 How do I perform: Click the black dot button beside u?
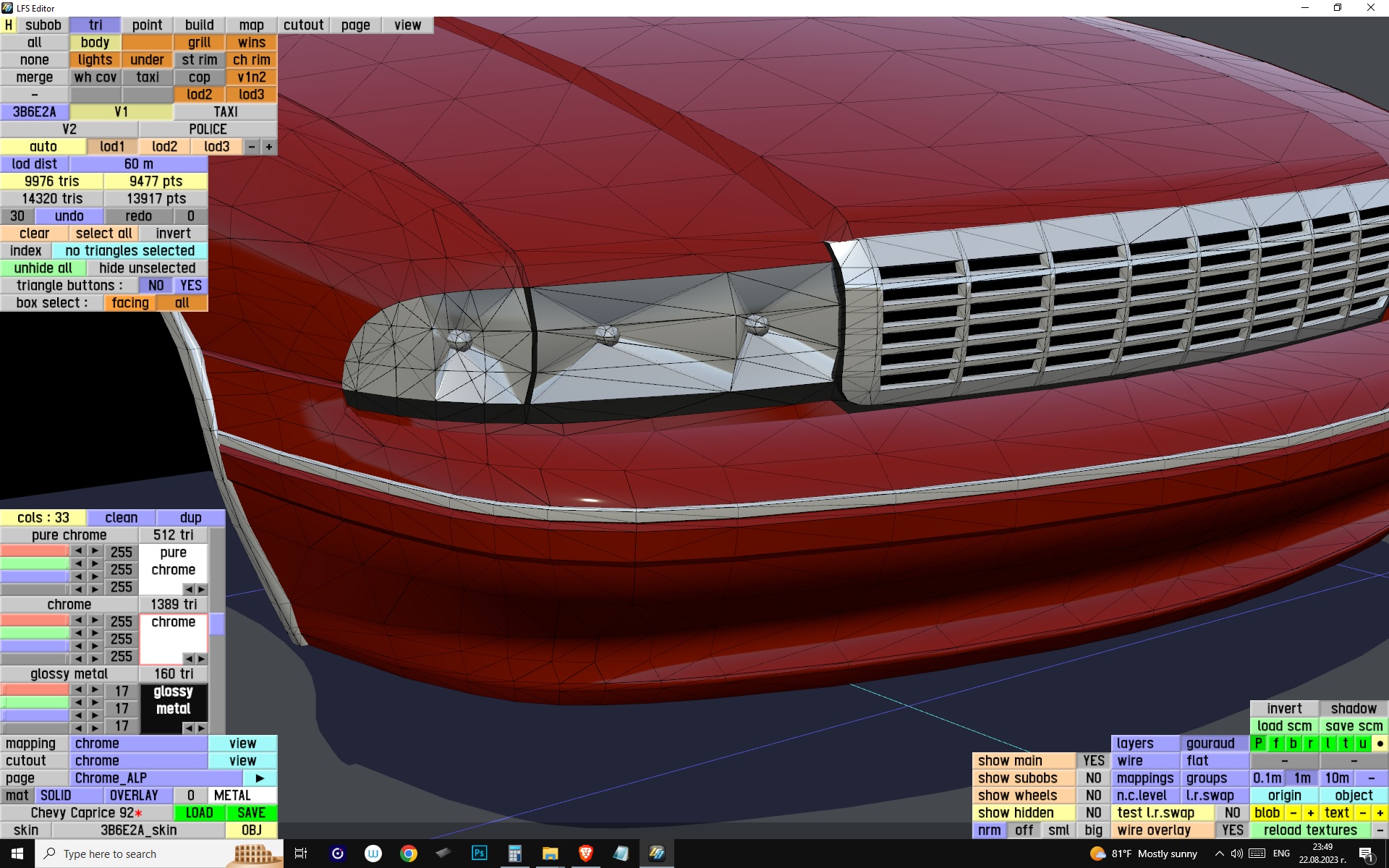coord(1380,743)
